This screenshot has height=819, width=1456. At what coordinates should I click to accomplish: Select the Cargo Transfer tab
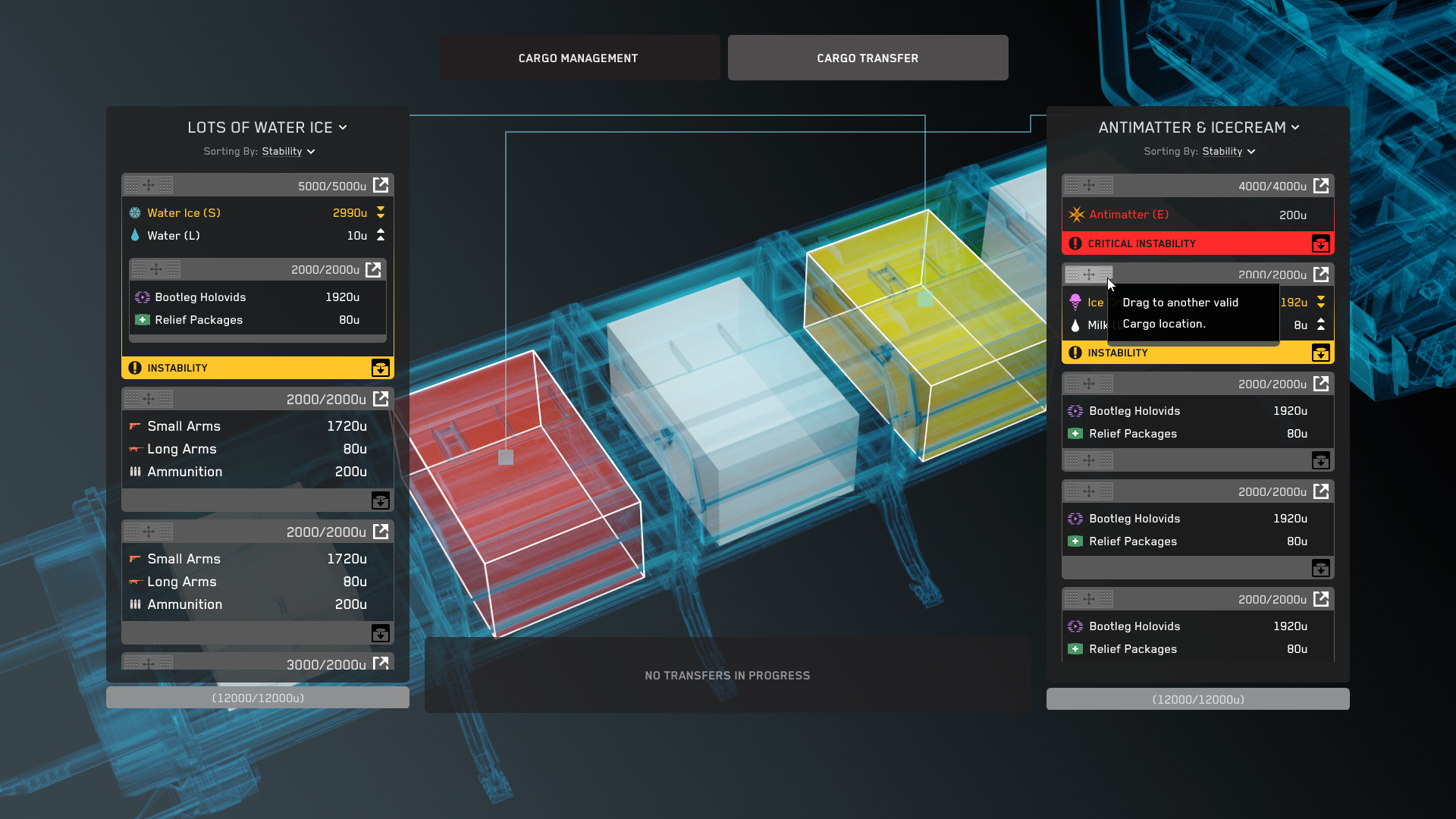[x=868, y=58]
